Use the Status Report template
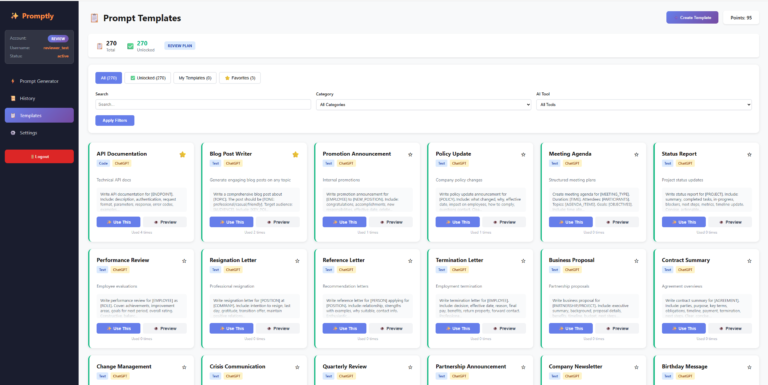This screenshot has height=385, width=768. (684, 222)
